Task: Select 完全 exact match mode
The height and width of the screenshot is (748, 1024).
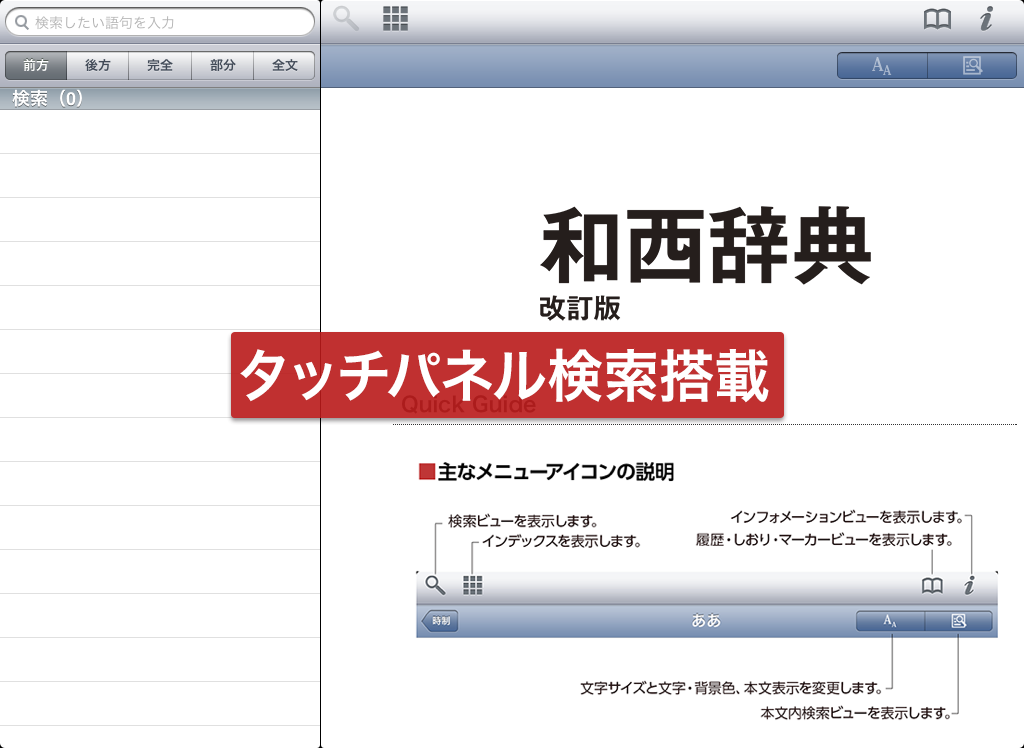Action: click(x=160, y=65)
